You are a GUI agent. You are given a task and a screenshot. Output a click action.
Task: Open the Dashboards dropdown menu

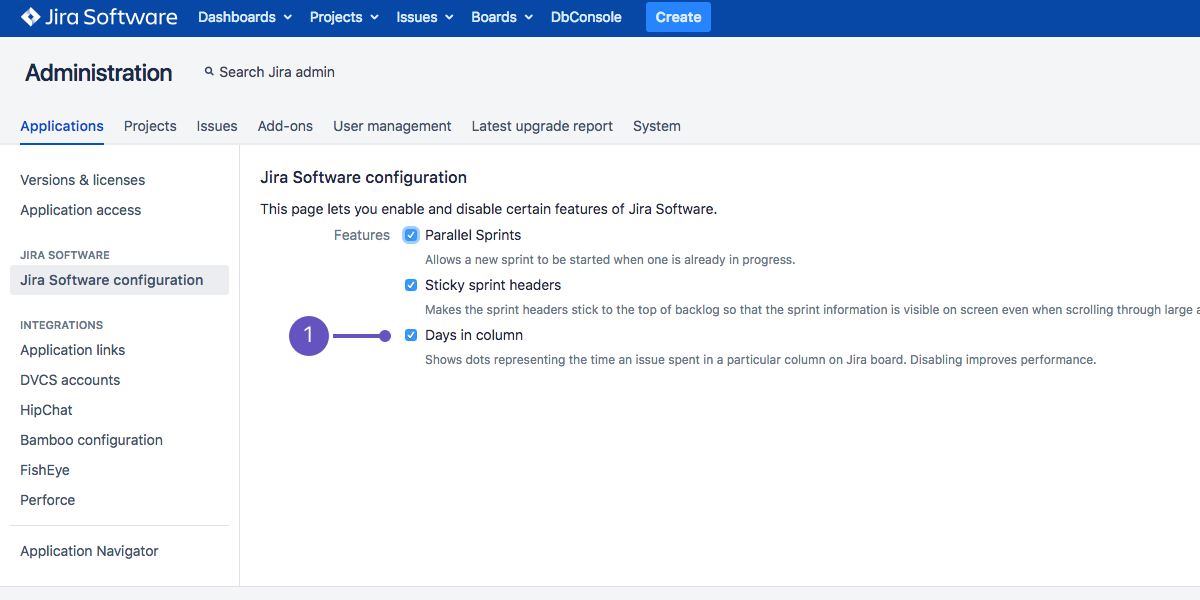tap(245, 17)
